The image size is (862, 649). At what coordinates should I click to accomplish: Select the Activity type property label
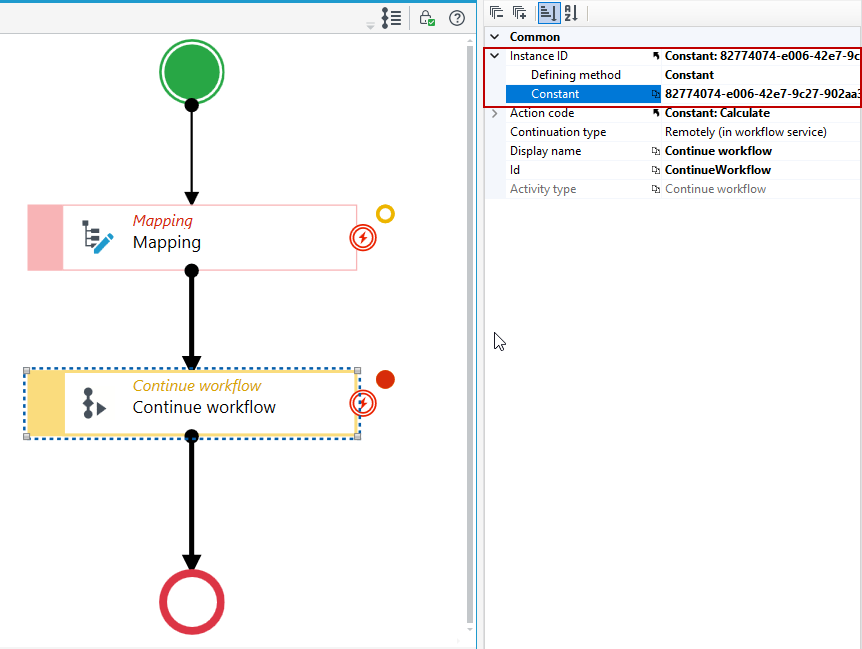pos(543,189)
